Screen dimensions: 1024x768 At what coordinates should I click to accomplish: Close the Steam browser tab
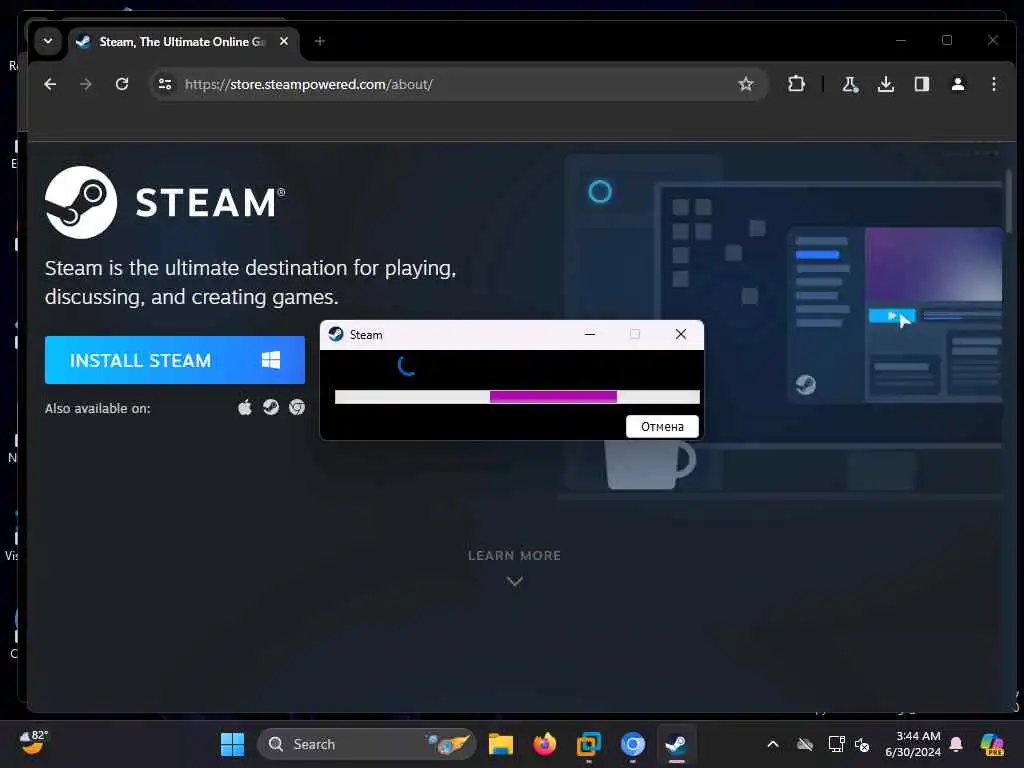[x=284, y=41]
